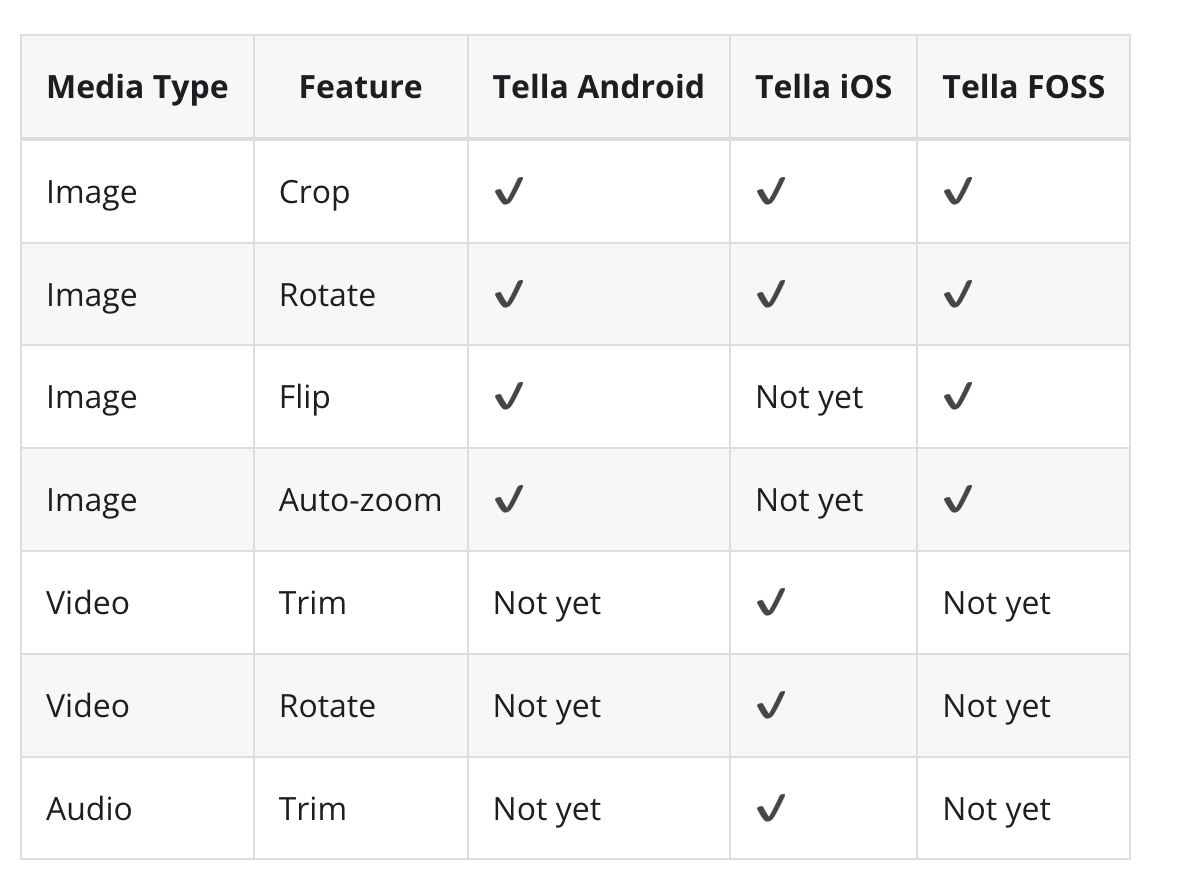Click Tella iOS checkmark in Video Rotate row

coord(771,705)
